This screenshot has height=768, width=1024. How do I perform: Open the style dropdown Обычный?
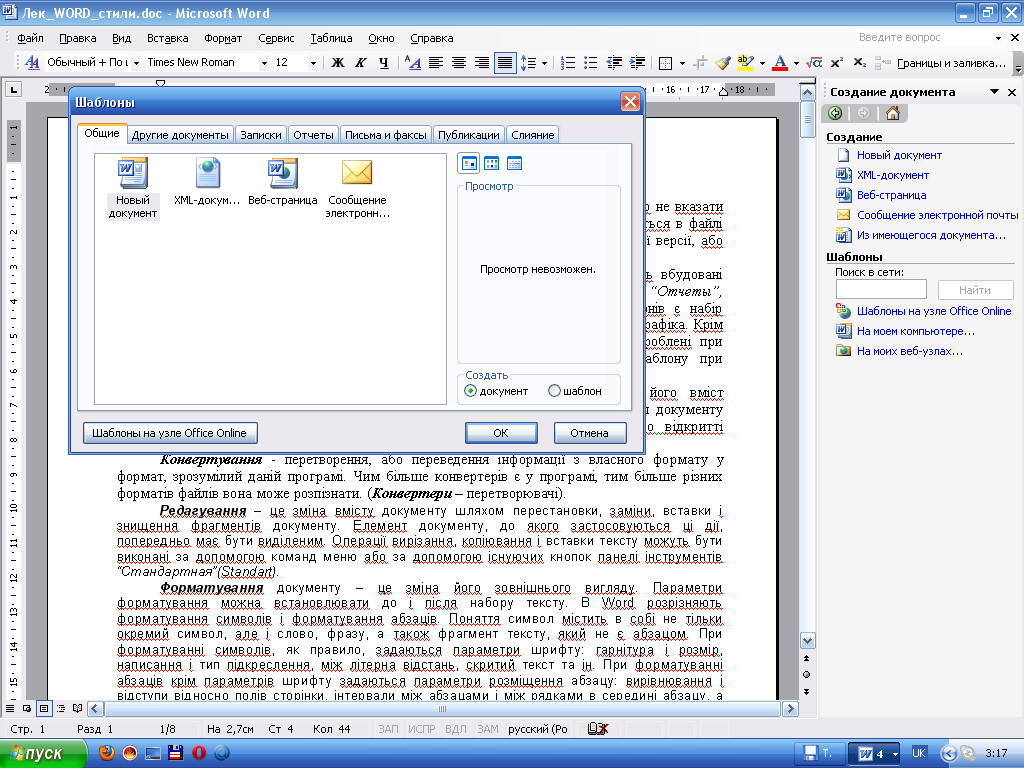click(x=136, y=63)
